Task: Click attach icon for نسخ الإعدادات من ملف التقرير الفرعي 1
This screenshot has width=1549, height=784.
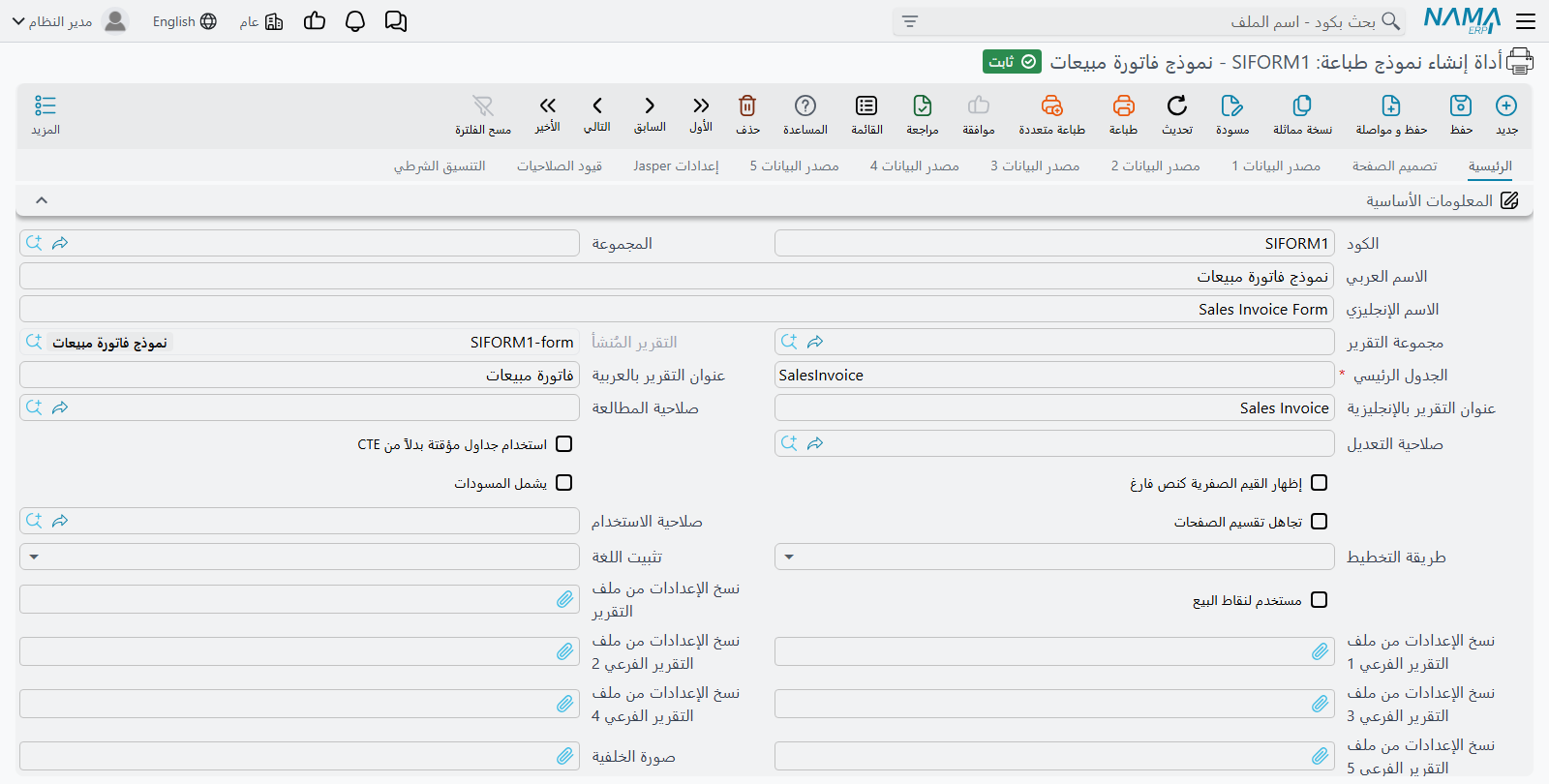Action: [1321, 651]
